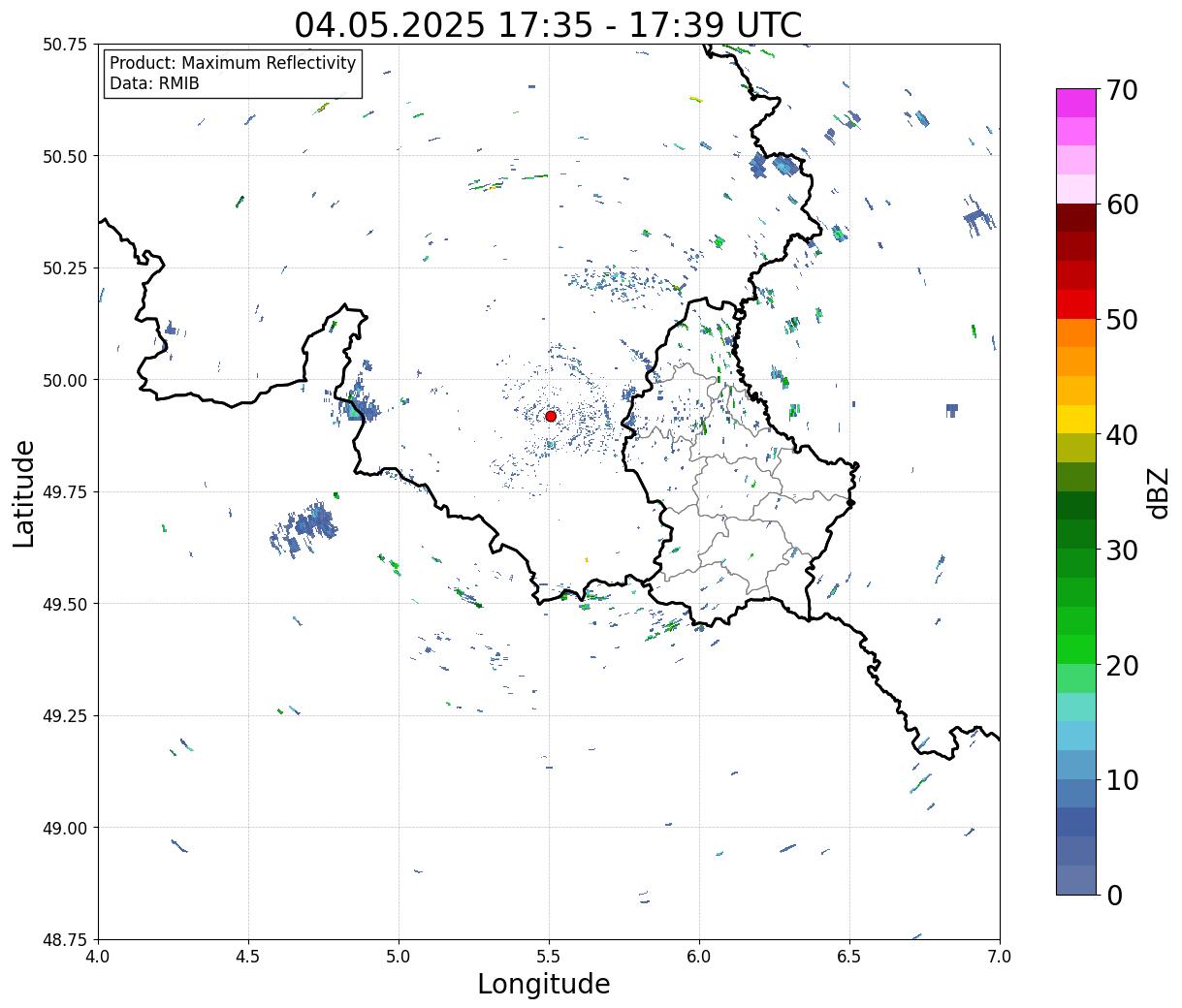The height and width of the screenshot is (1008, 1182).
Task: Click the colorbar tick label 20
Action: point(1121,665)
